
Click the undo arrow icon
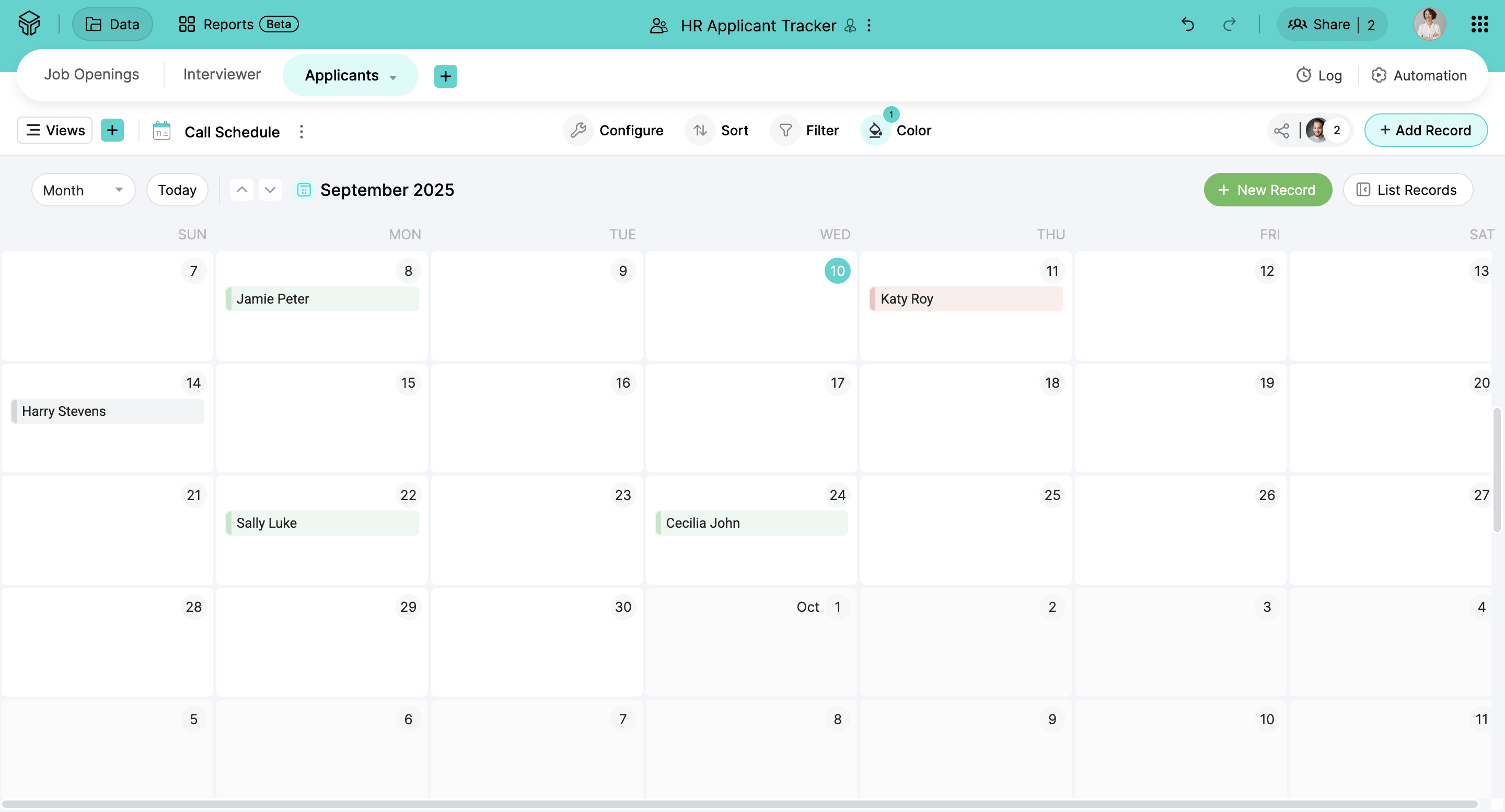1187,25
